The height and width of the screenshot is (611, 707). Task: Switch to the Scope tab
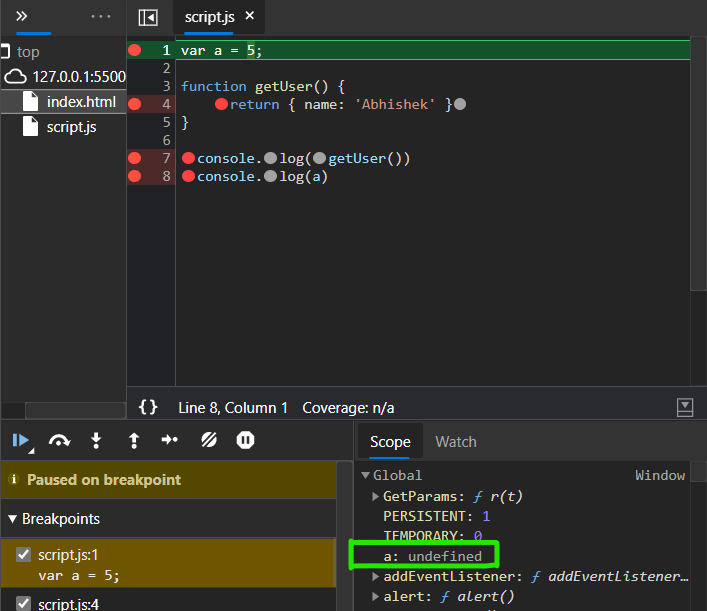tap(390, 441)
